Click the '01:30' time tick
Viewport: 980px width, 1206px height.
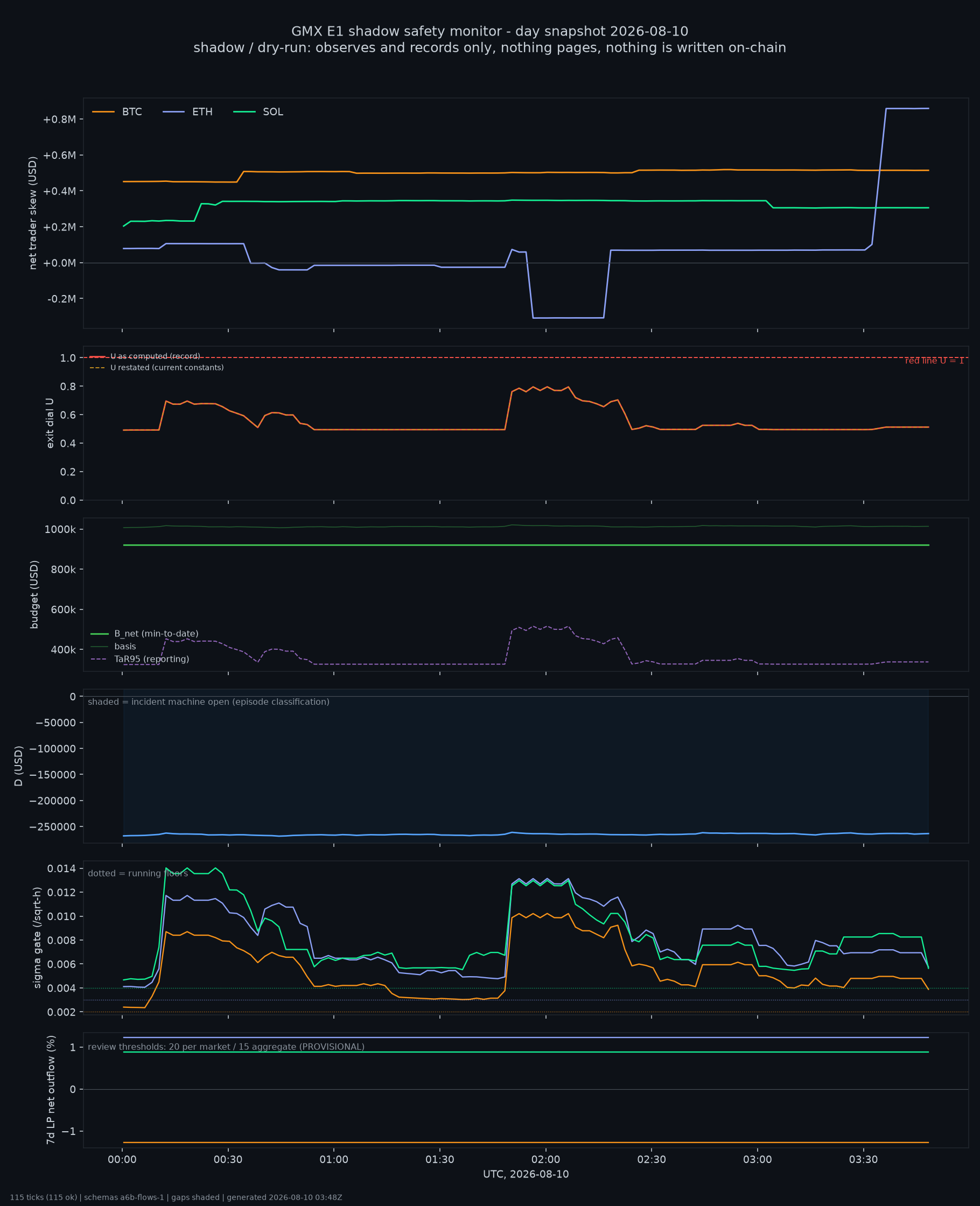[x=440, y=1160]
